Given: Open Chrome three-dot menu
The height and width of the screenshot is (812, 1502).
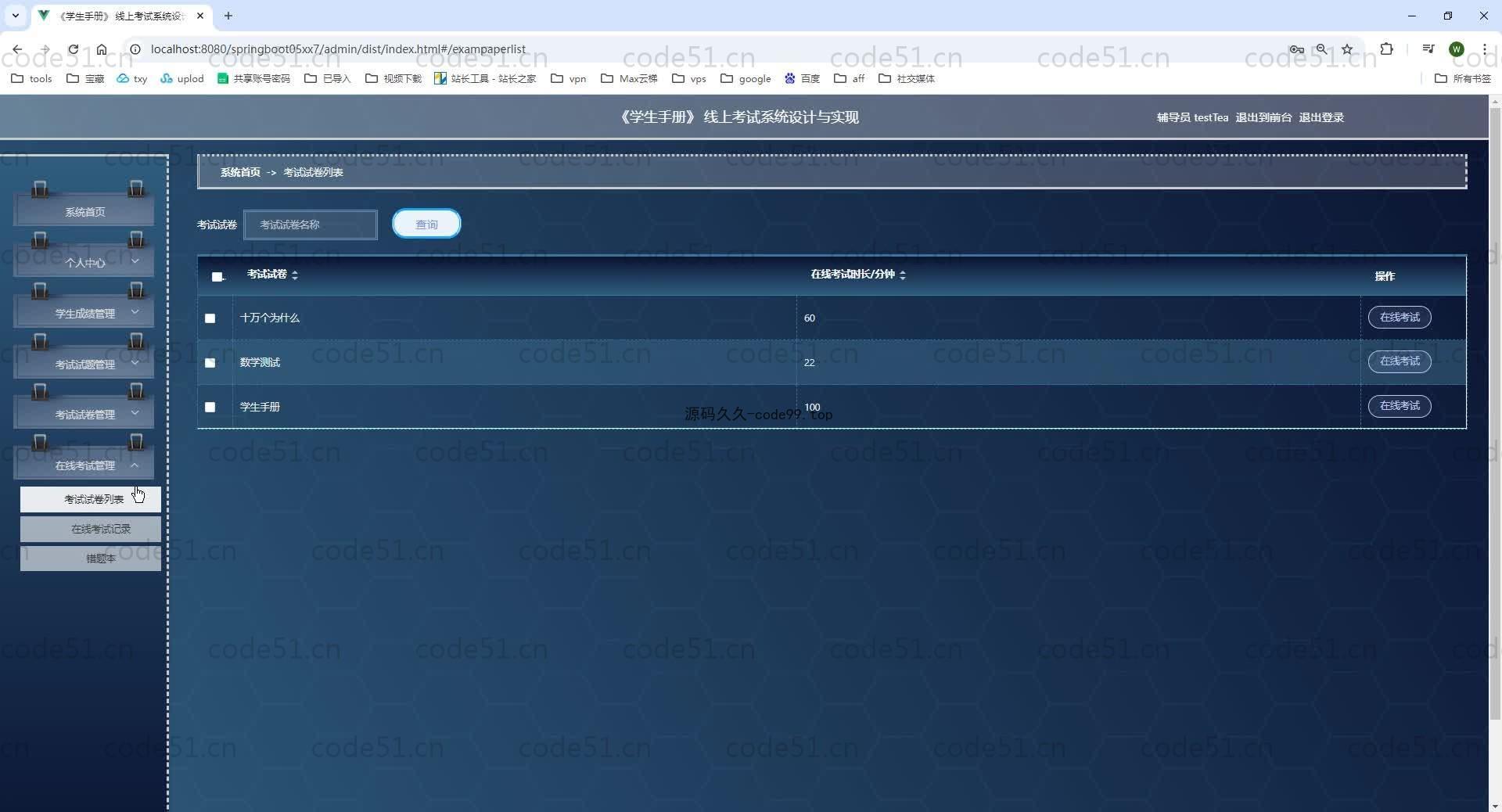Looking at the screenshot, I should 1484,49.
